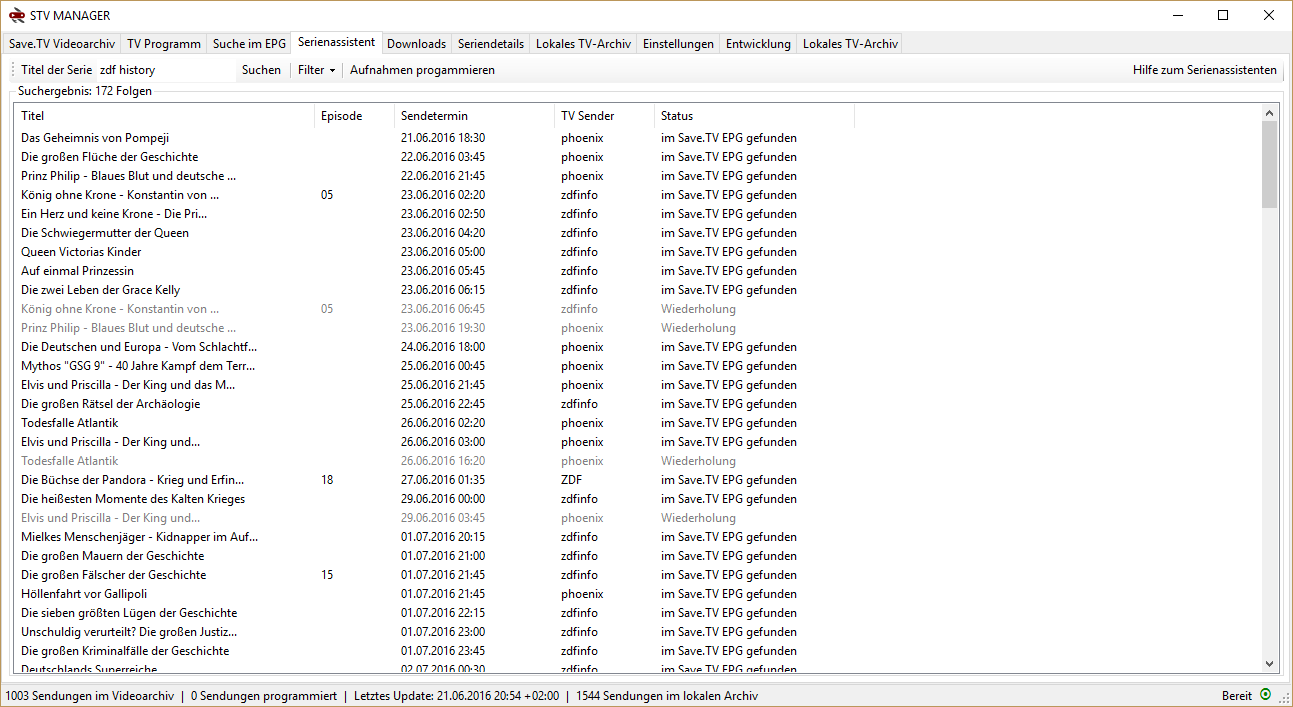Select the Downloads tab
Screen dimensions: 1293x707
pyautogui.click(x=416, y=44)
